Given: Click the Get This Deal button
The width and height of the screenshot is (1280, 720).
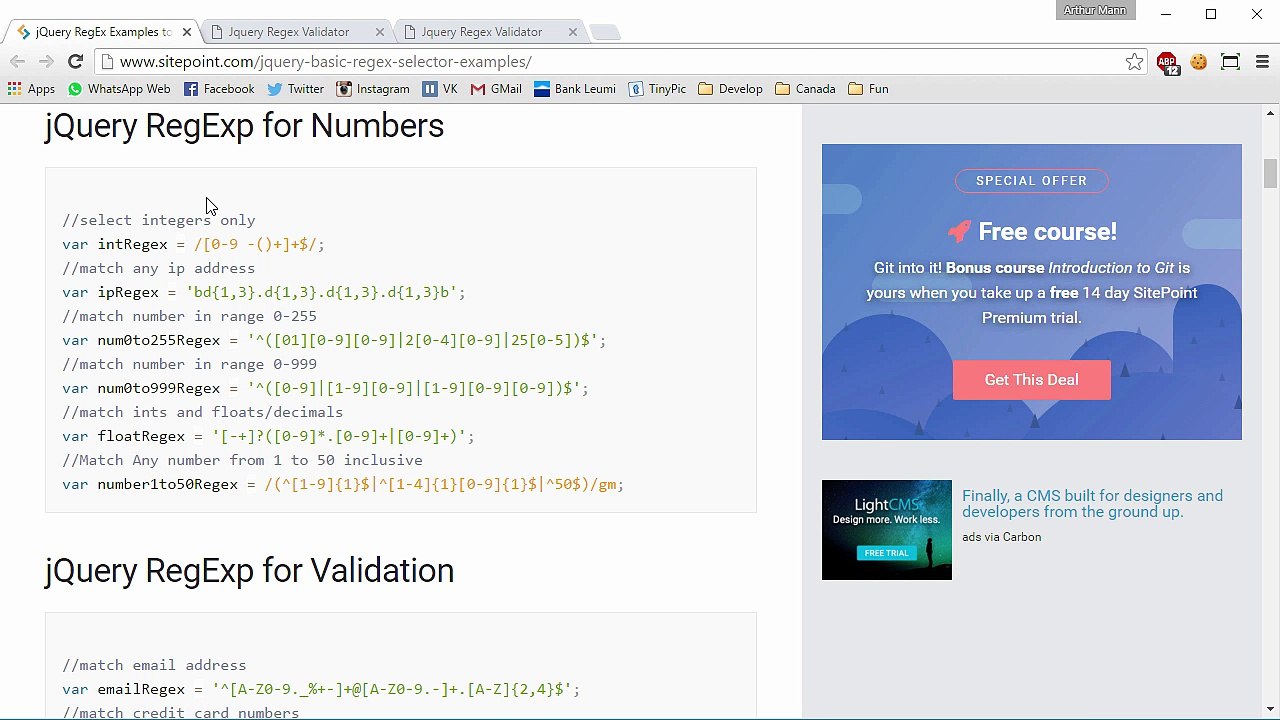Looking at the screenshot, I should coord(1031,380).
